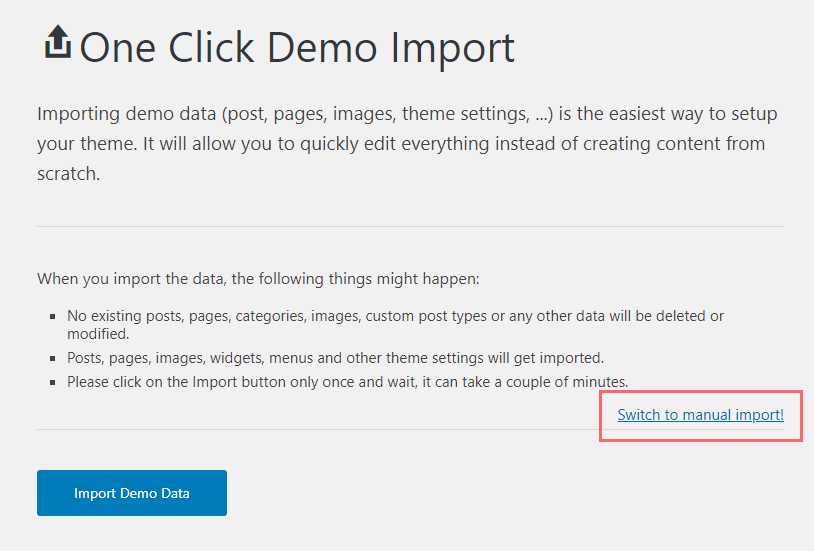Click the horizontal divider below the intro paragraph
814x551 pixels.
point(410,226)
